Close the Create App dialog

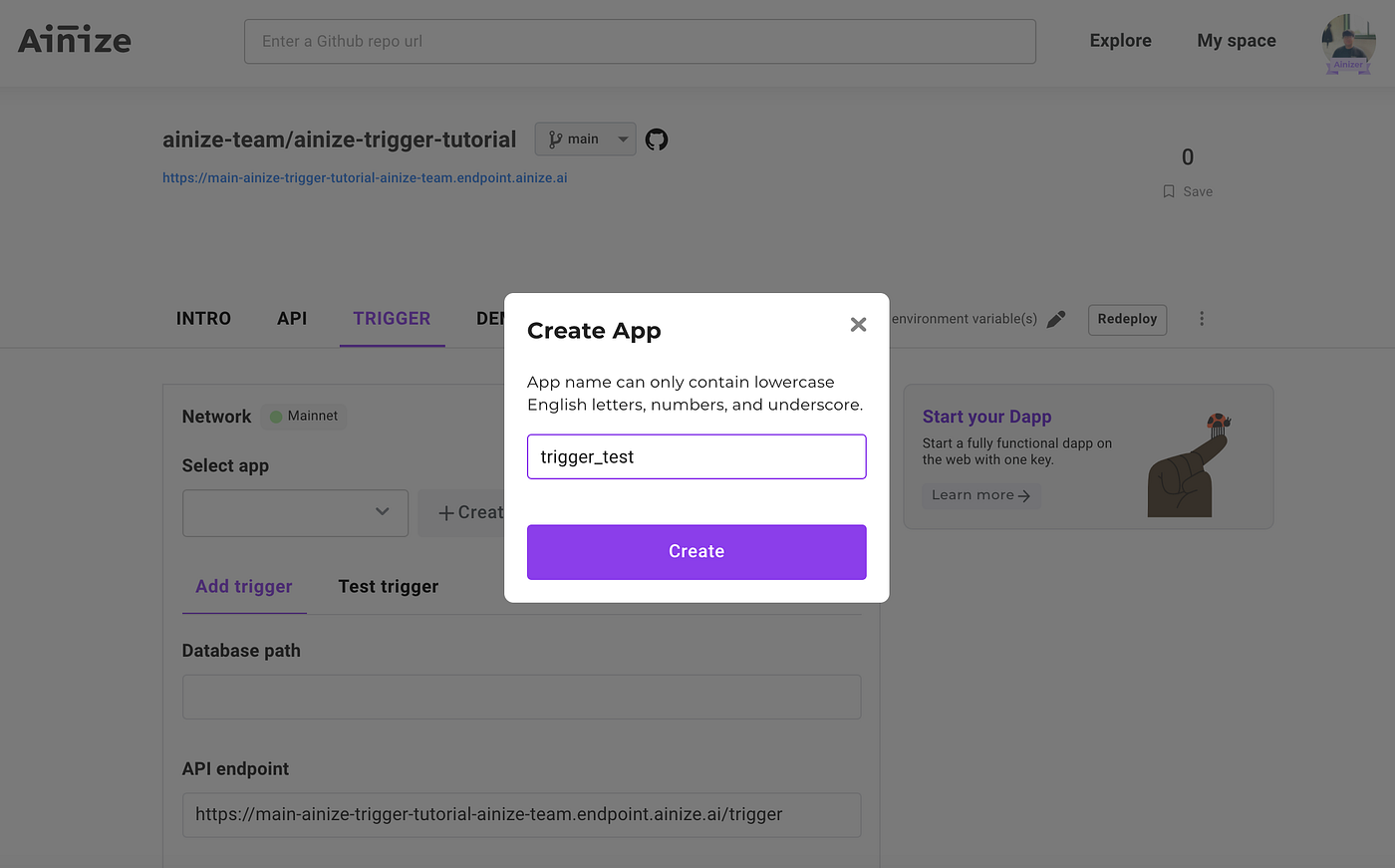pos(858,324)
